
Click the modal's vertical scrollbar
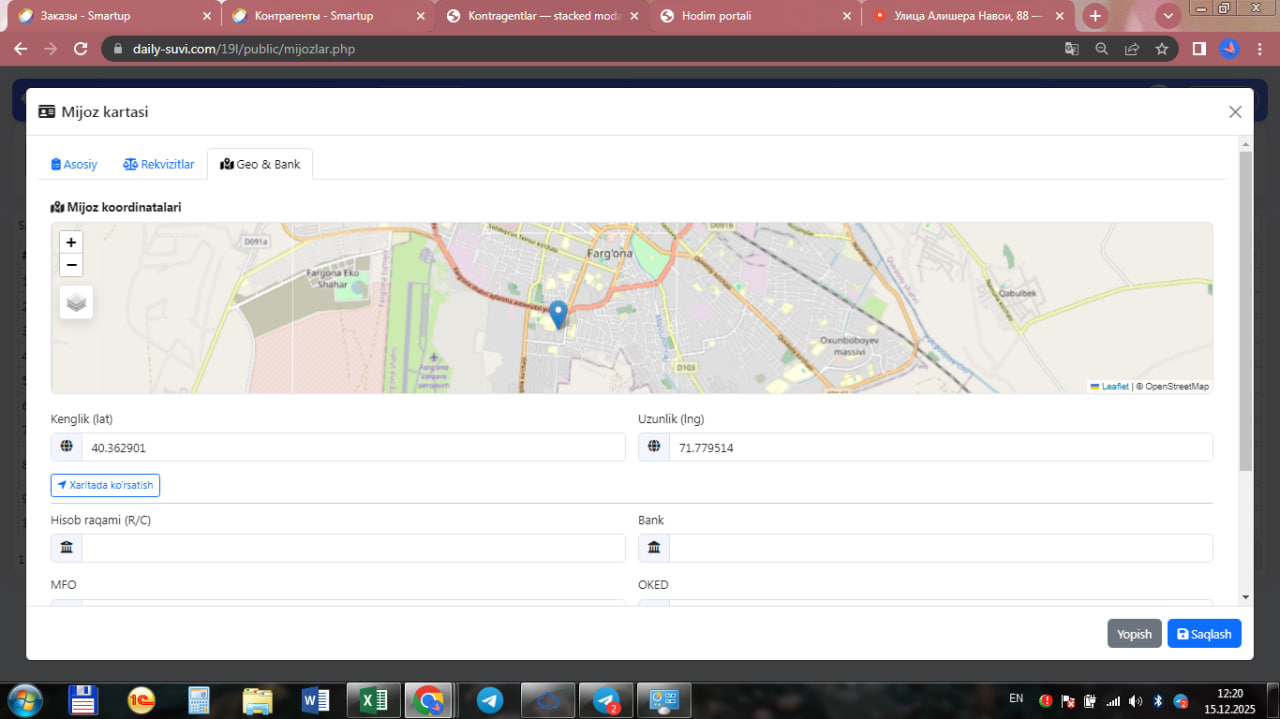point(1245,310)
